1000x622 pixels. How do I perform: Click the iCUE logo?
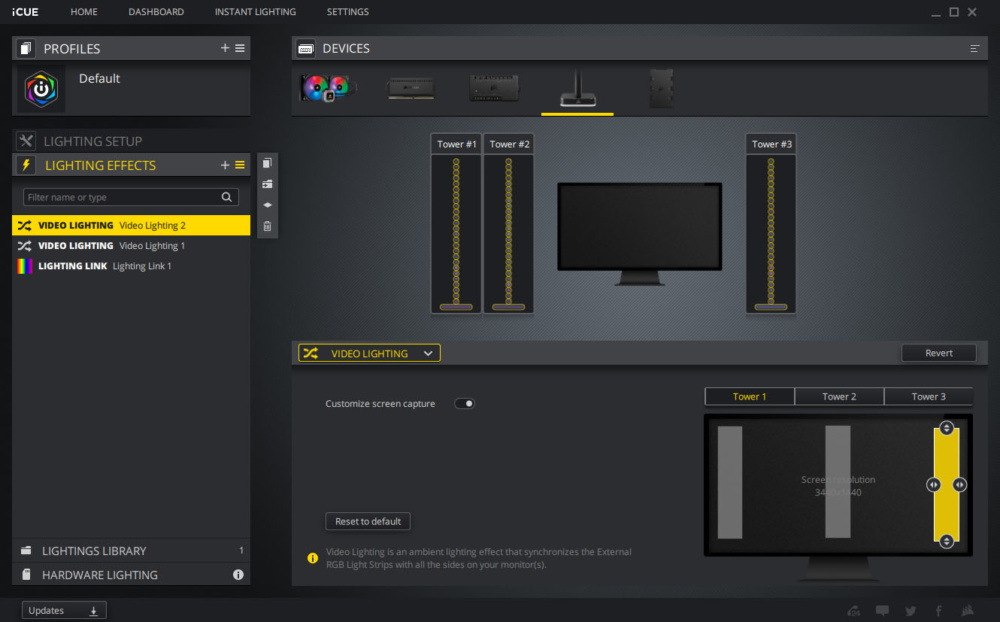[x=25, y=11]
